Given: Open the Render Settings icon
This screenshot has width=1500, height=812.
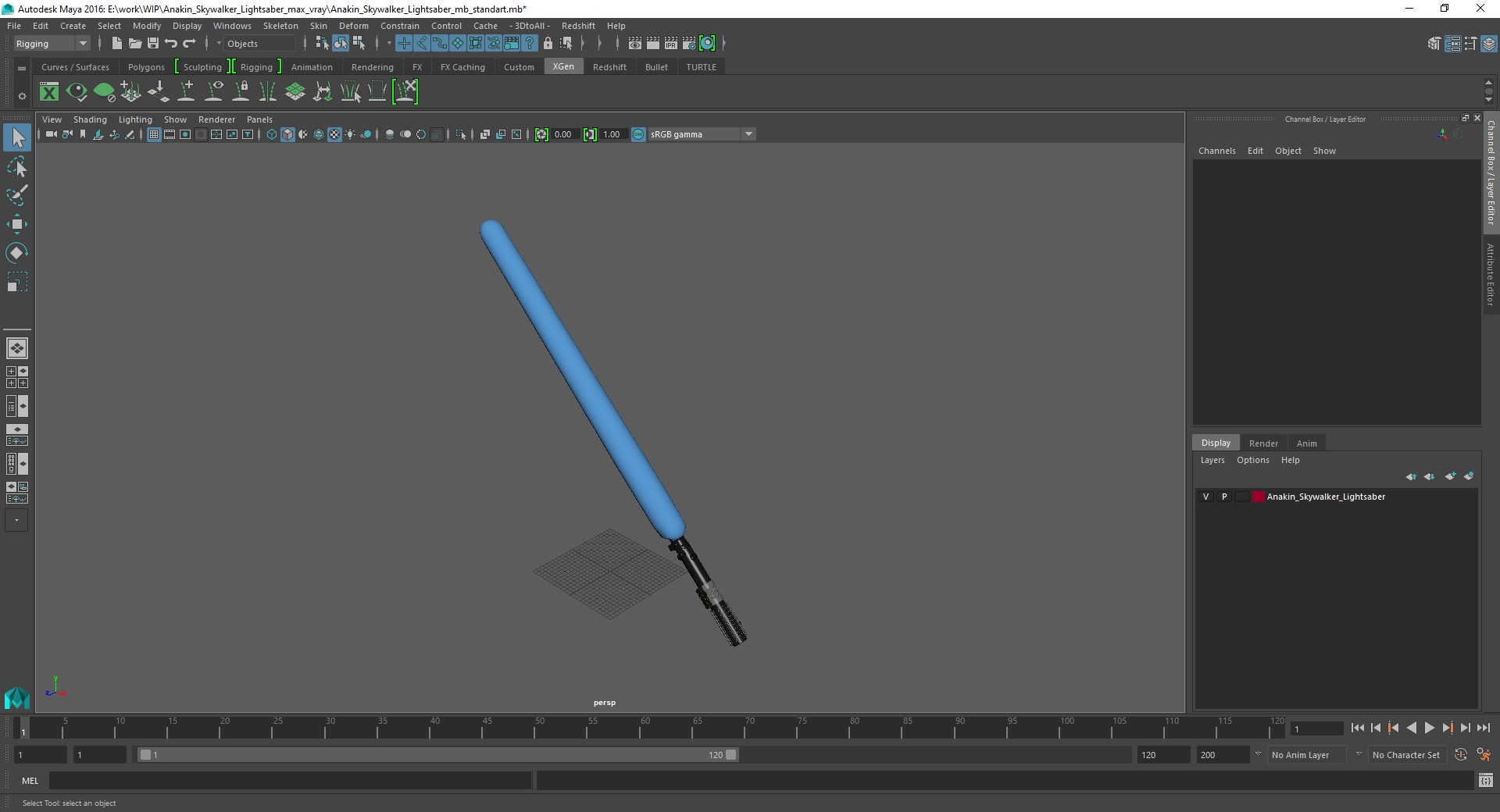Looking at the screenshot, I should 689,44.
